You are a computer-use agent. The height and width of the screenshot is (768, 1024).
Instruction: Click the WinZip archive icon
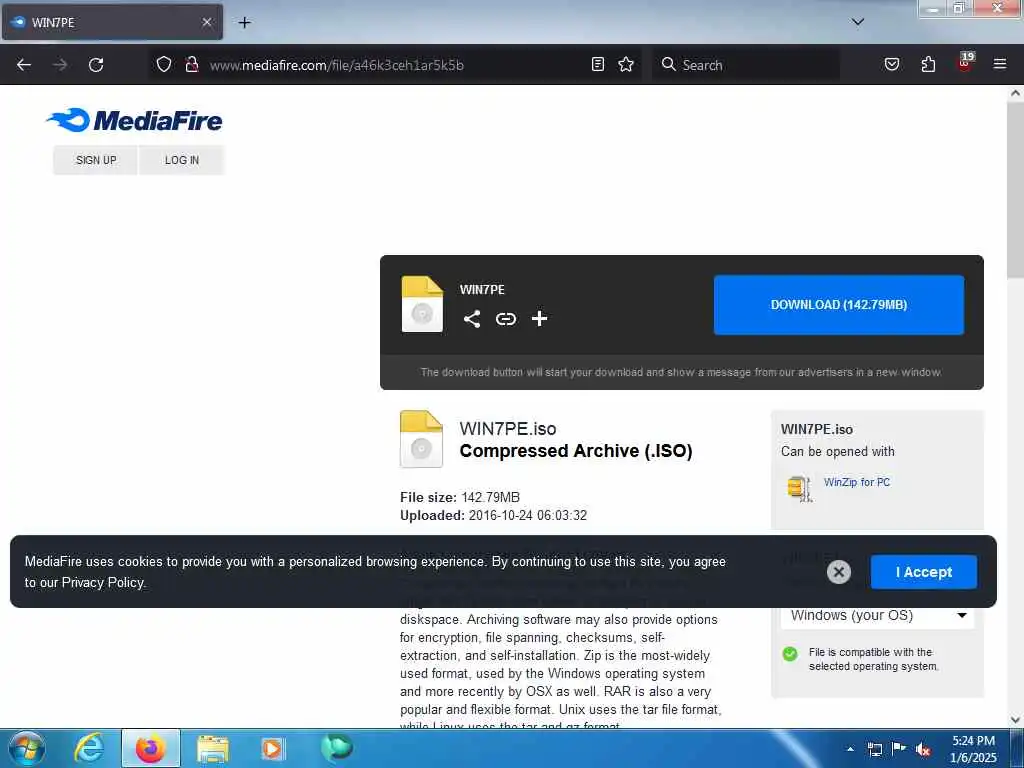[799, 488]
